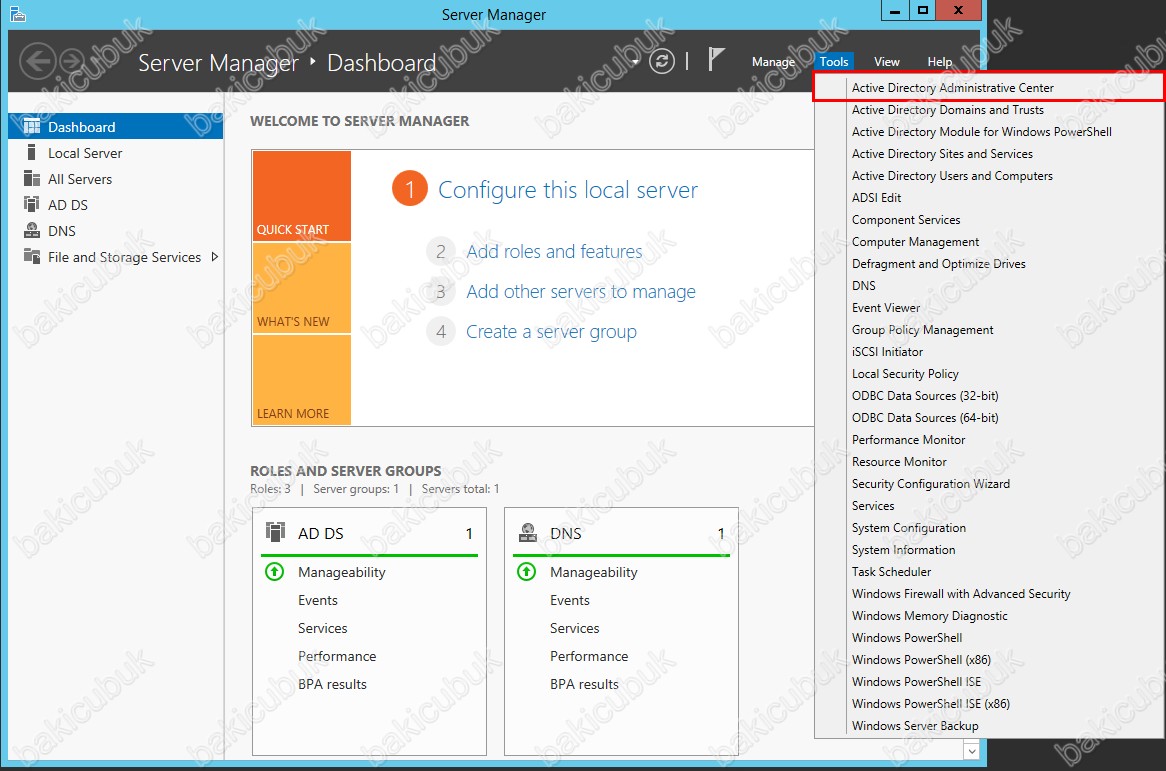Run Windows Memory Diagnostic

click(989, 616)
